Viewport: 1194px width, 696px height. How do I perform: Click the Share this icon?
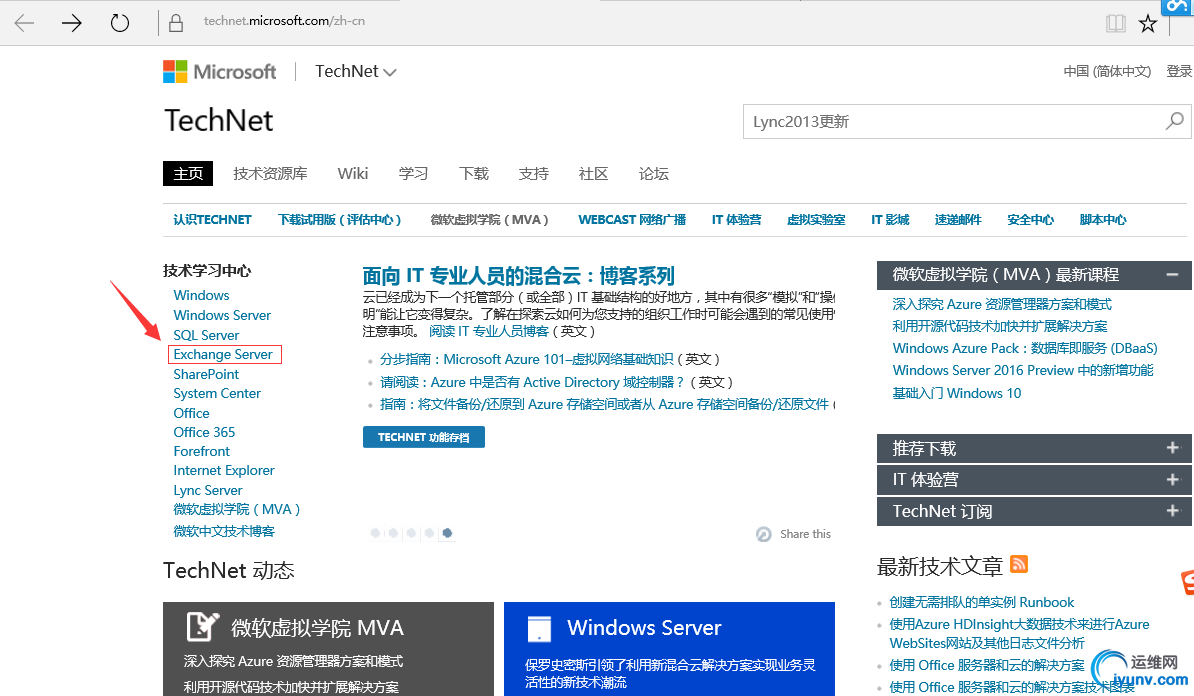(x=764, y=534)
